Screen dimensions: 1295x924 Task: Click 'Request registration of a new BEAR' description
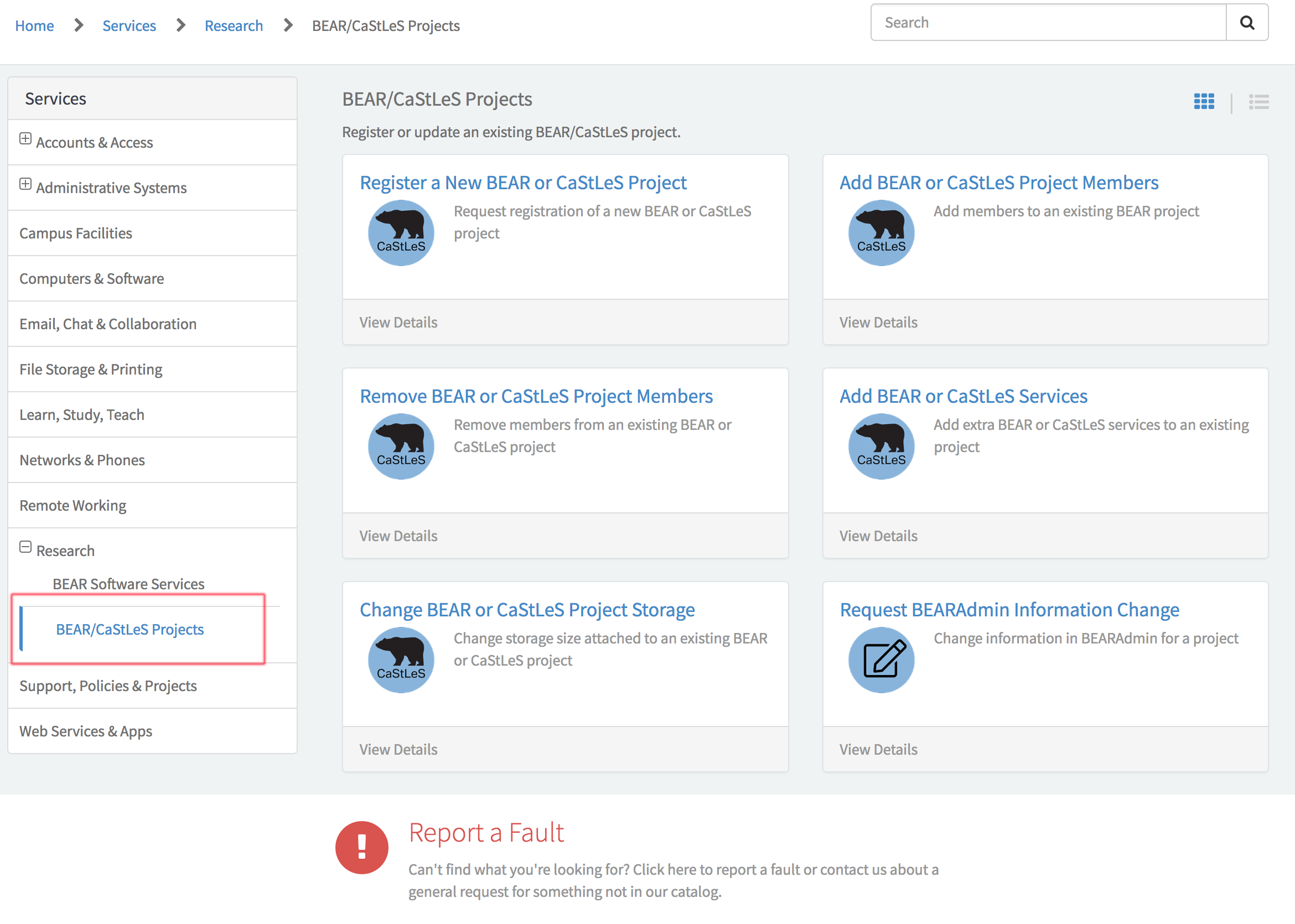click(x=602, y=222)
